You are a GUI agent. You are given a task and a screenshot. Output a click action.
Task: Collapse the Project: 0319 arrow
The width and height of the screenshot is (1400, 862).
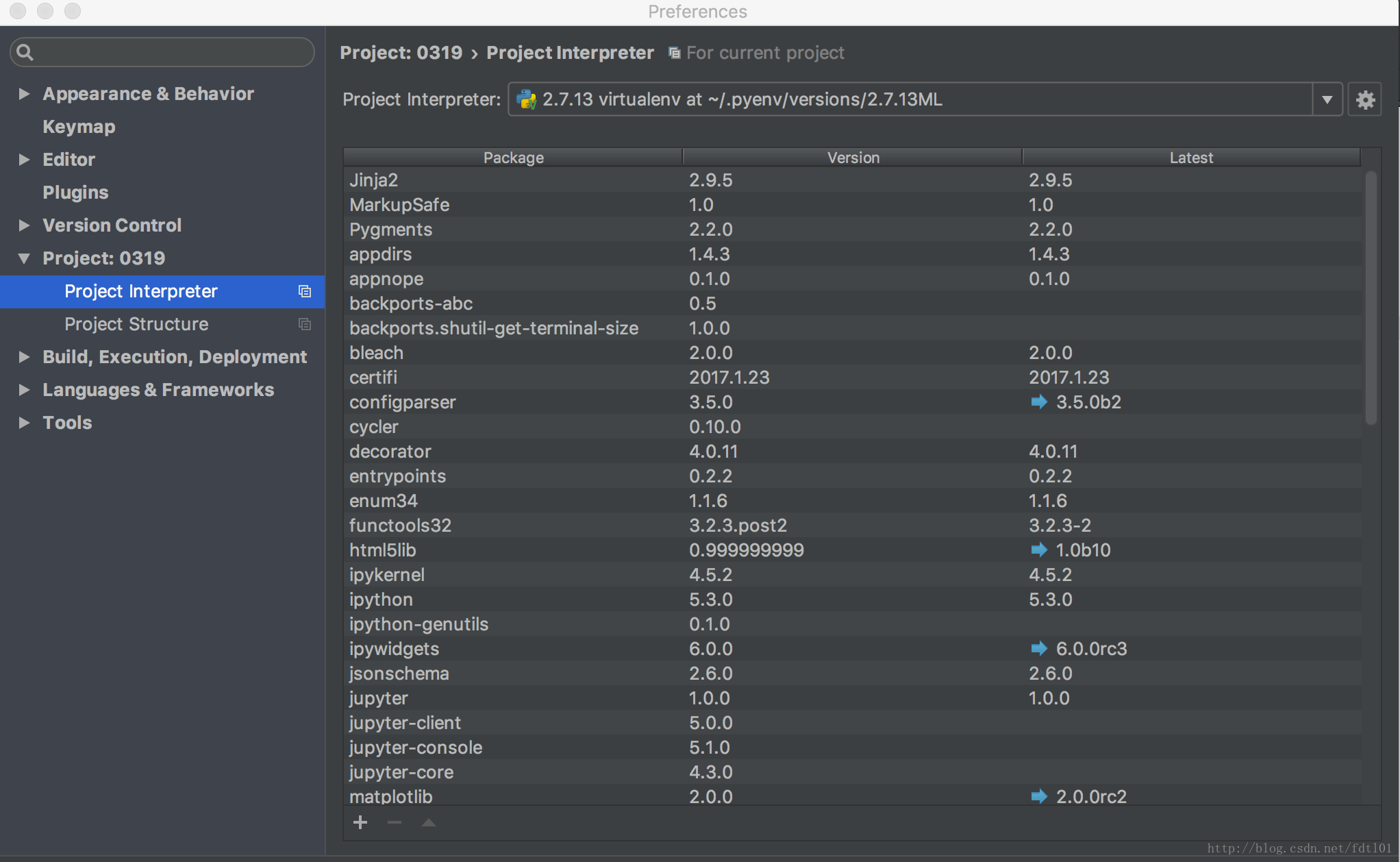click(24, 258)
